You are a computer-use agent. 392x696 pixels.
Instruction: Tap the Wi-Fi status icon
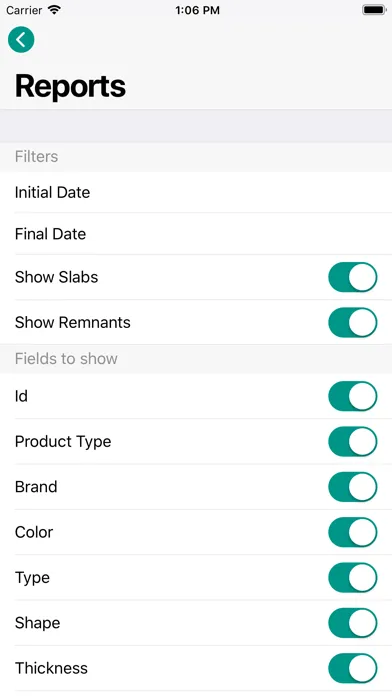(x=54, y=10)
